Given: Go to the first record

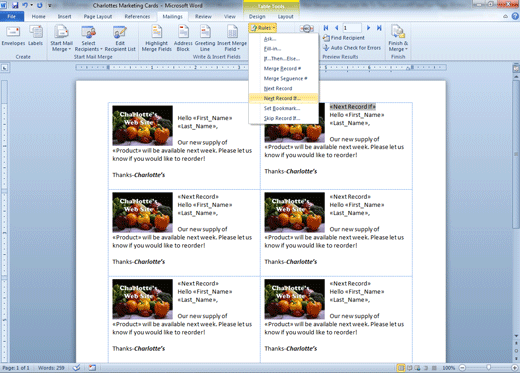Looking at the screenshot, I should (326, 28).
